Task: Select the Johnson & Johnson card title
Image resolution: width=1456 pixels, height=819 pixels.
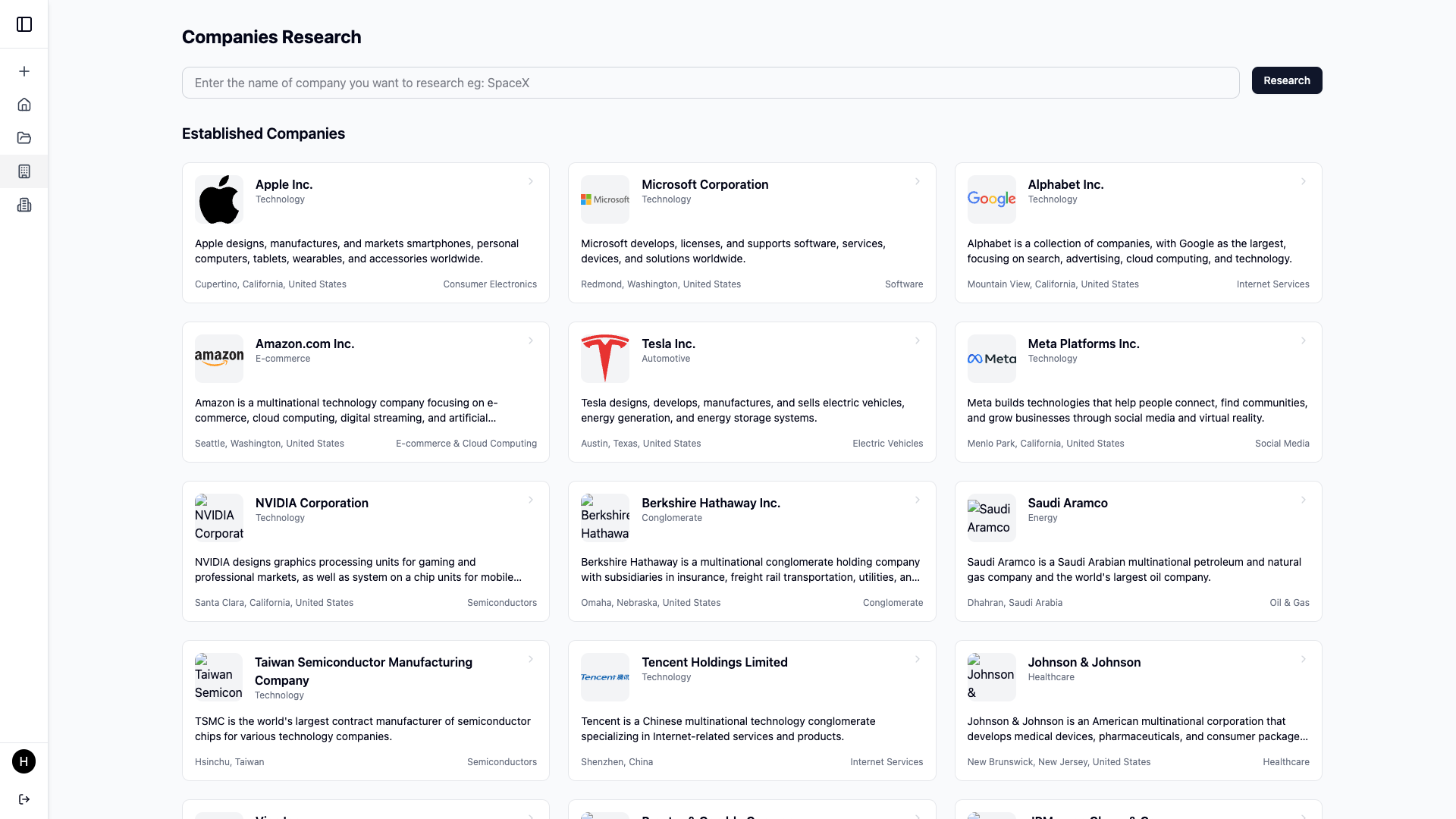Action: click(1084, 662)
